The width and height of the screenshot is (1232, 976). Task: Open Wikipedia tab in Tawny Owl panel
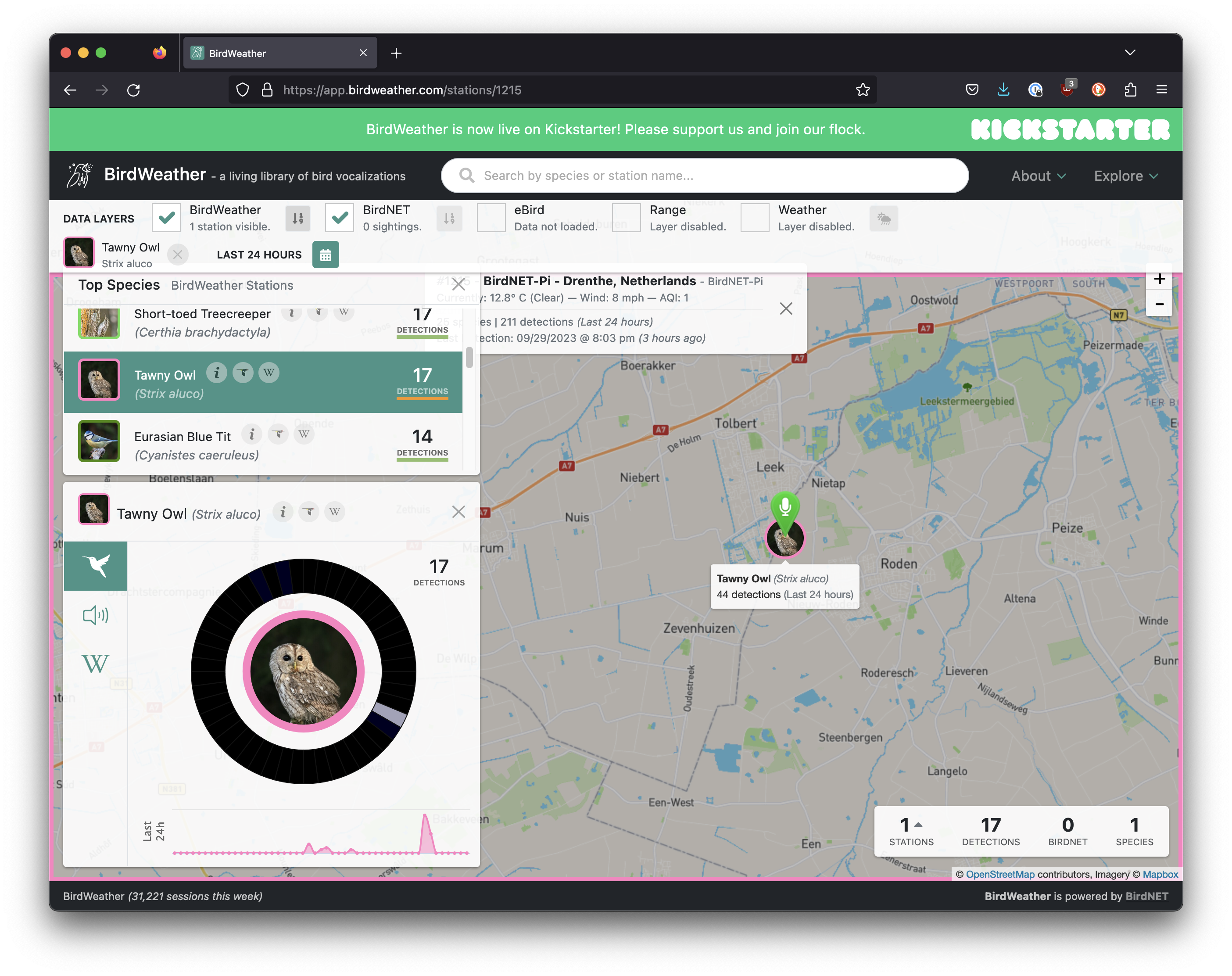(95, 664)
